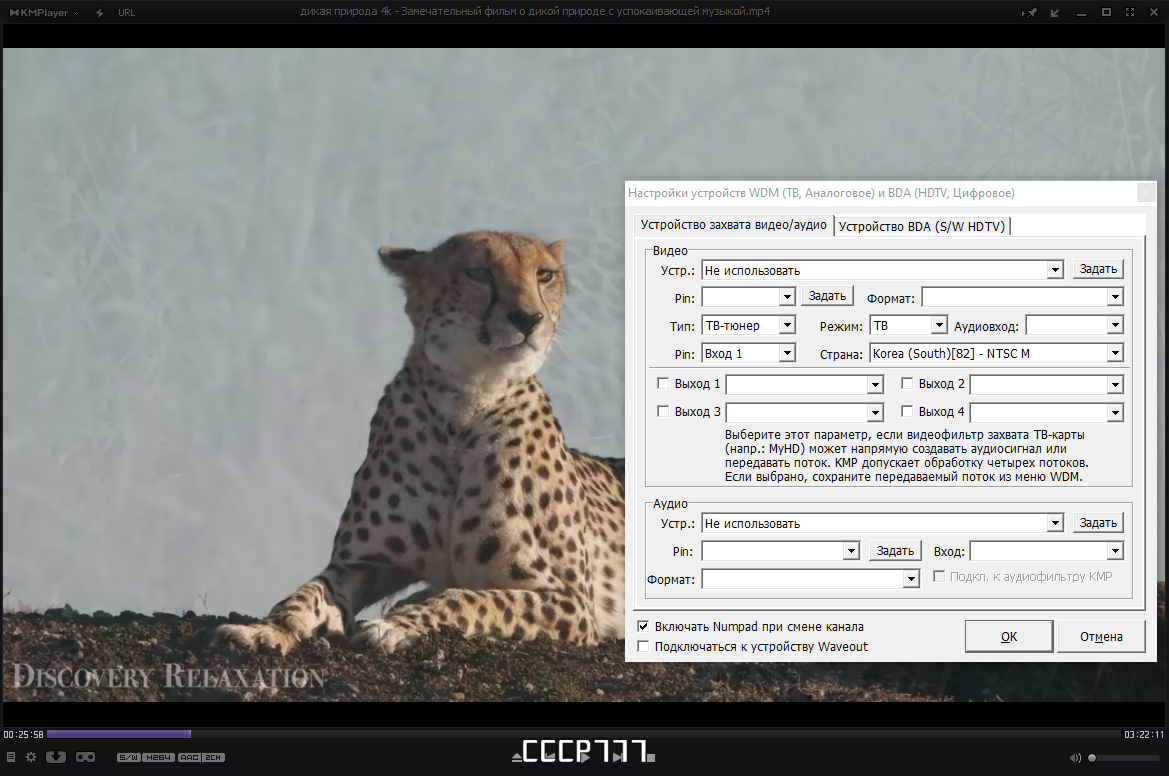Screen dimensions: 1169x776
Task: Click the Отмена button
Action: pyautogui.click(x=1101, y=637)
